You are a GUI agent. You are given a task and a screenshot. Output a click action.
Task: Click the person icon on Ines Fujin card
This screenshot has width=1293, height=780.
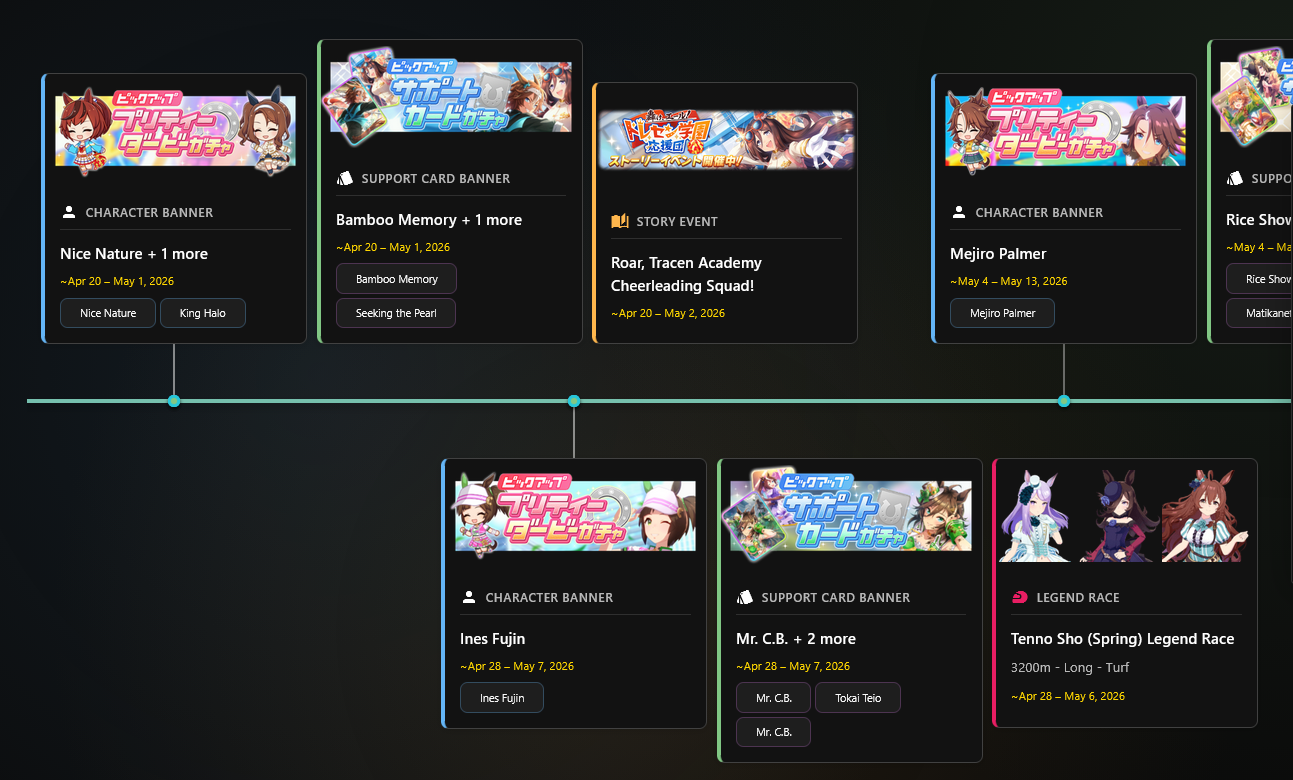[469, 597]
